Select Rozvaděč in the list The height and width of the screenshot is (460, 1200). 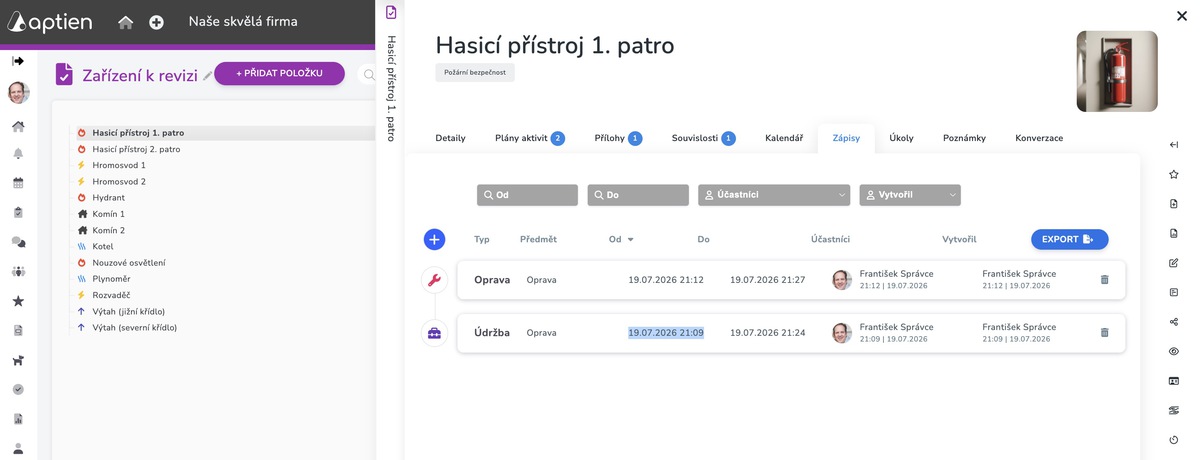pyautogui.click(x=111, y=295)
